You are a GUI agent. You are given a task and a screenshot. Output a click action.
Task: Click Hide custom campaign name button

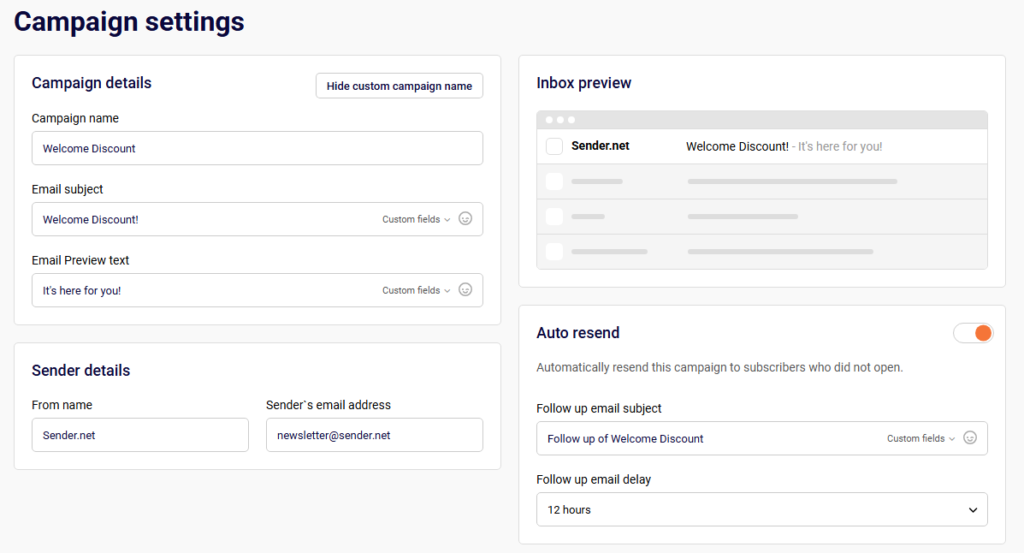click(399, 86)
